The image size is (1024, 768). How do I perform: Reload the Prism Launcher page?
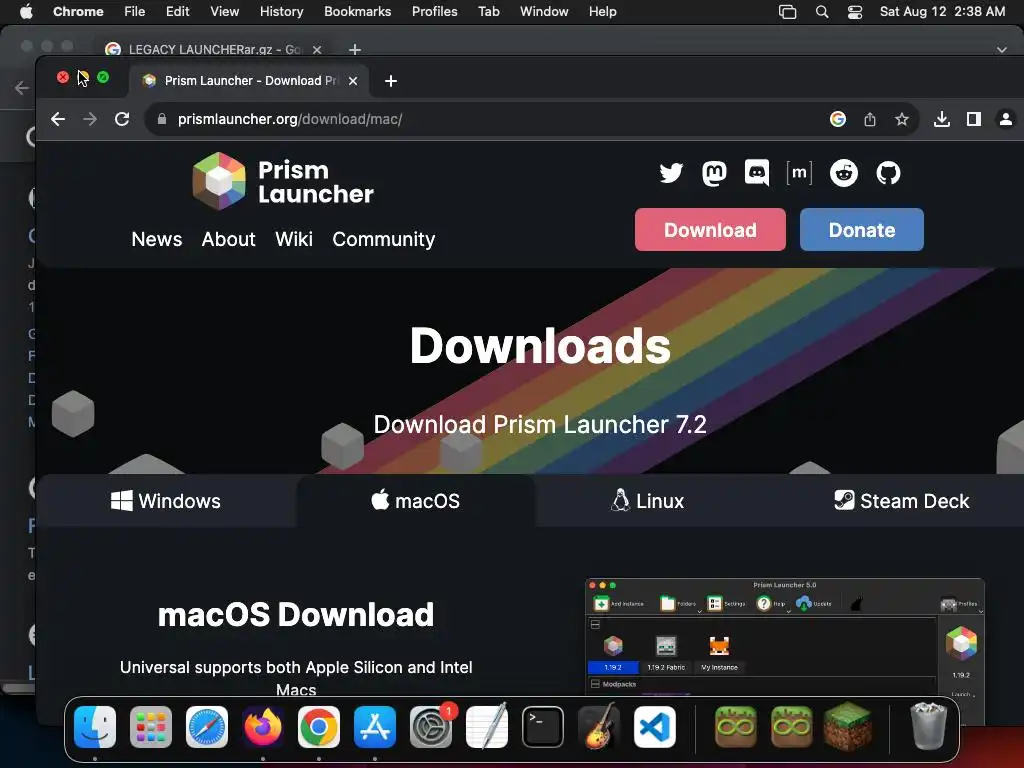click(122, 119)
